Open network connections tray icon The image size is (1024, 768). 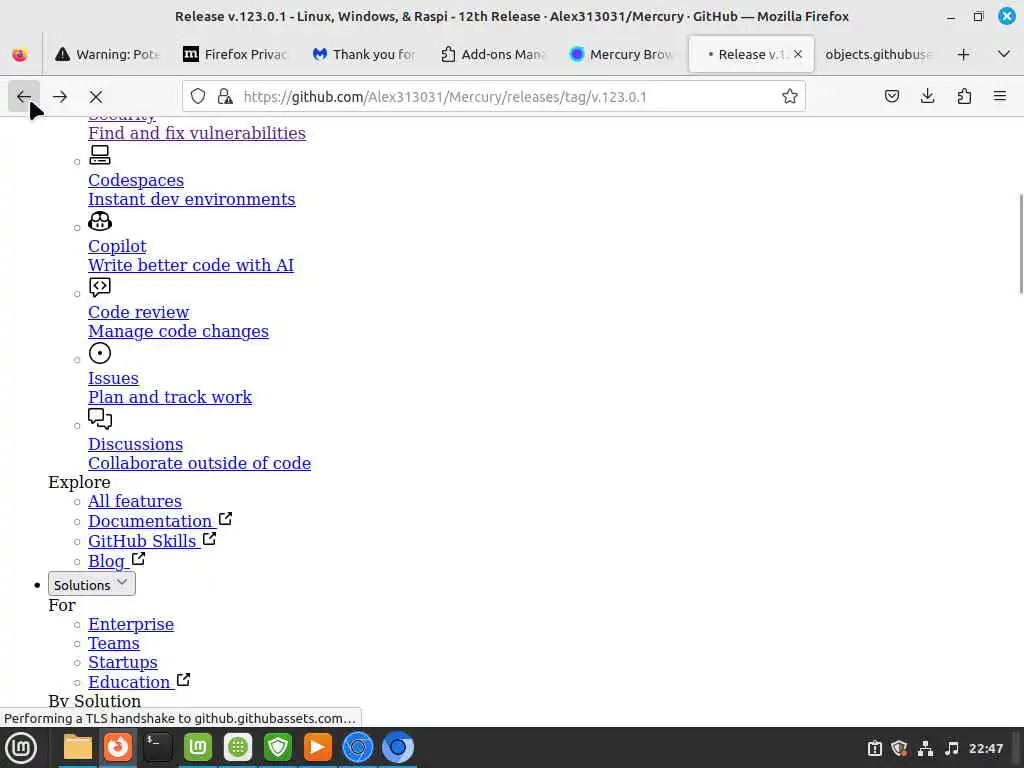pyautogui.click(x=925, y=748)
